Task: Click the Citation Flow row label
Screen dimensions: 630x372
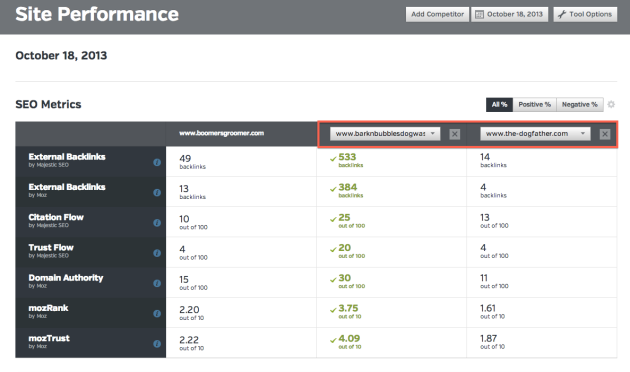Action: tap(56, 217)
